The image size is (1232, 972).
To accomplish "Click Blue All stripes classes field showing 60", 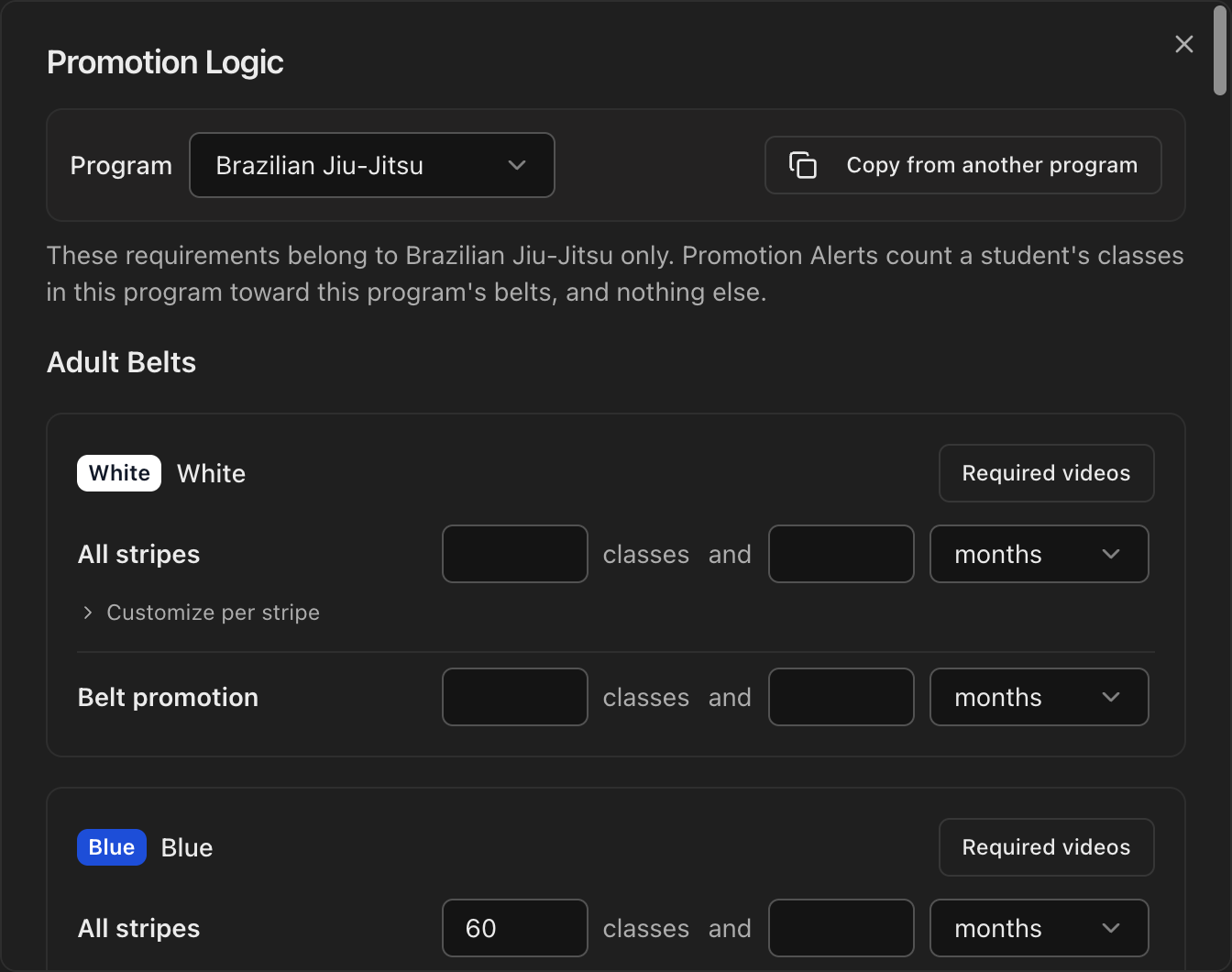I will click(515, 928).
